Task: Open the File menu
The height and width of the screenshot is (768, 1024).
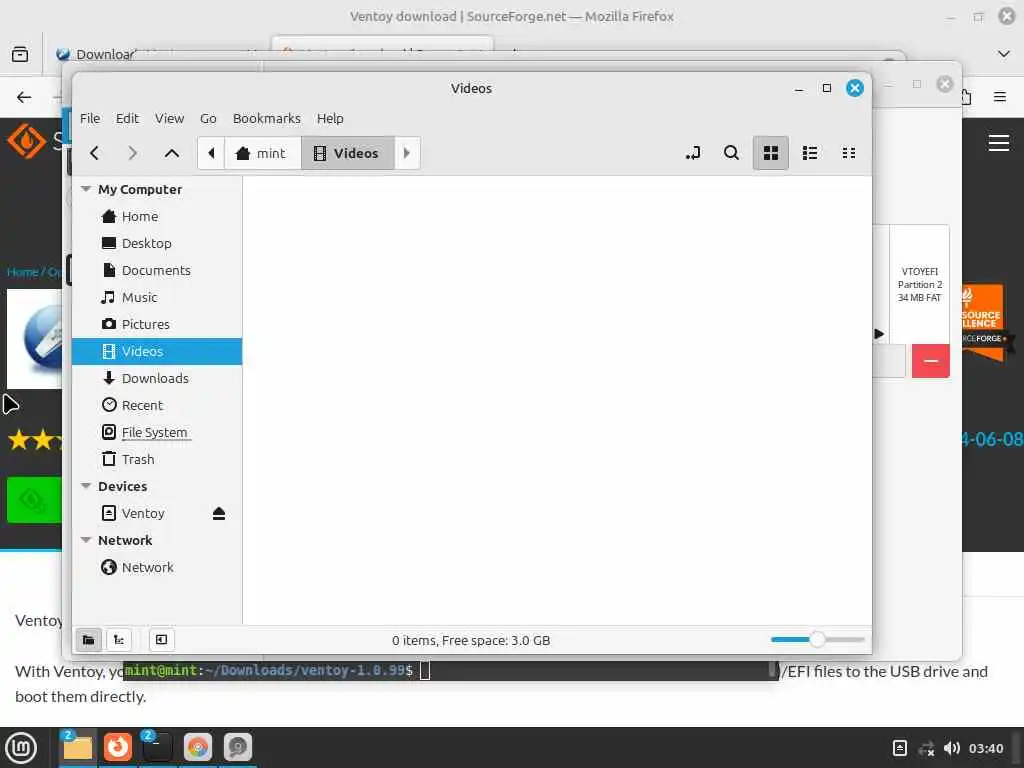Action: 90,118
